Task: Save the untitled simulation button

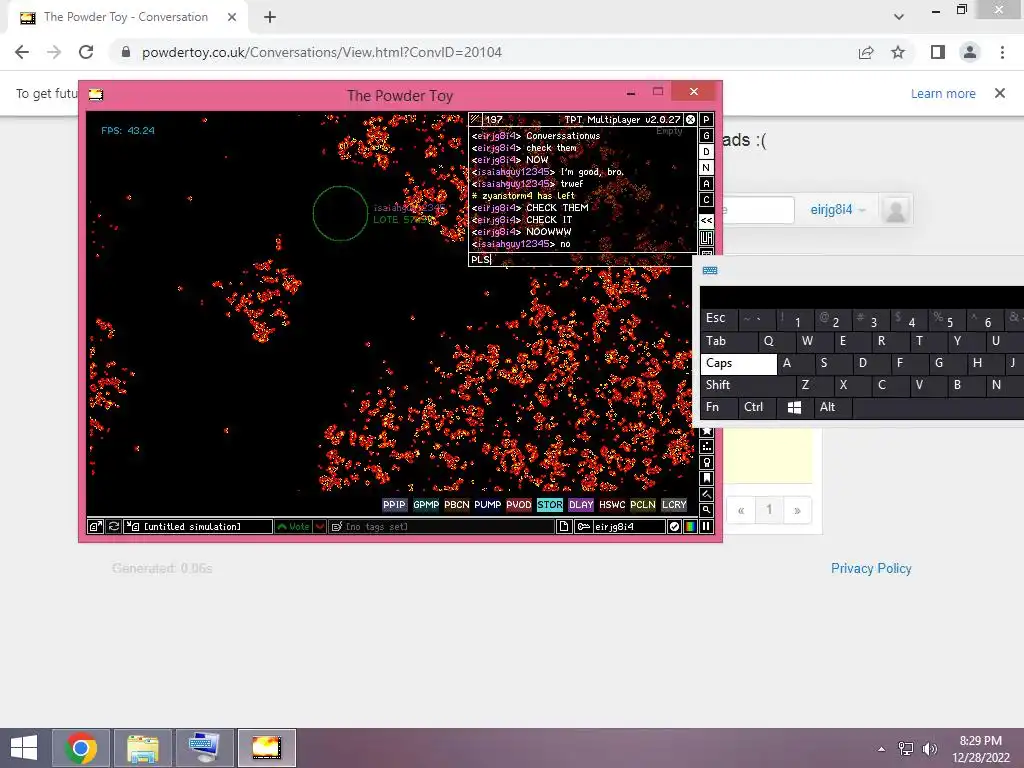Action: [198, 526]
